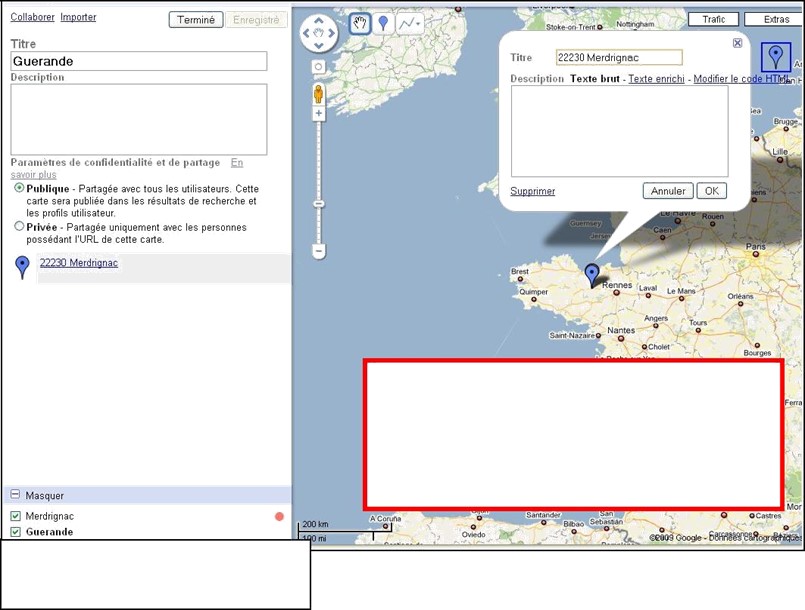The height and width of the screenshot is (610, 805).
Task: Open the 22230 Merdrignac placemark link
Action: [79, 263]
